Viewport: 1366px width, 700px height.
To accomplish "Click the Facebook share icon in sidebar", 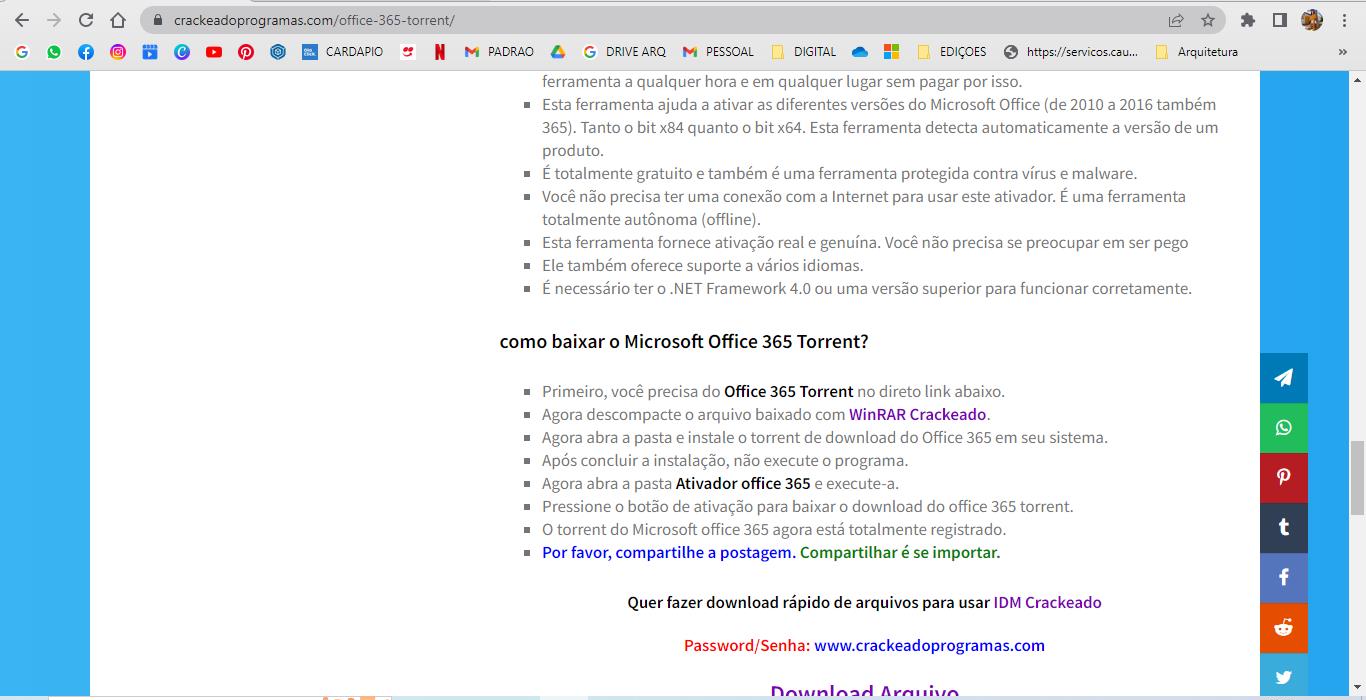I will coord(1283,578).
